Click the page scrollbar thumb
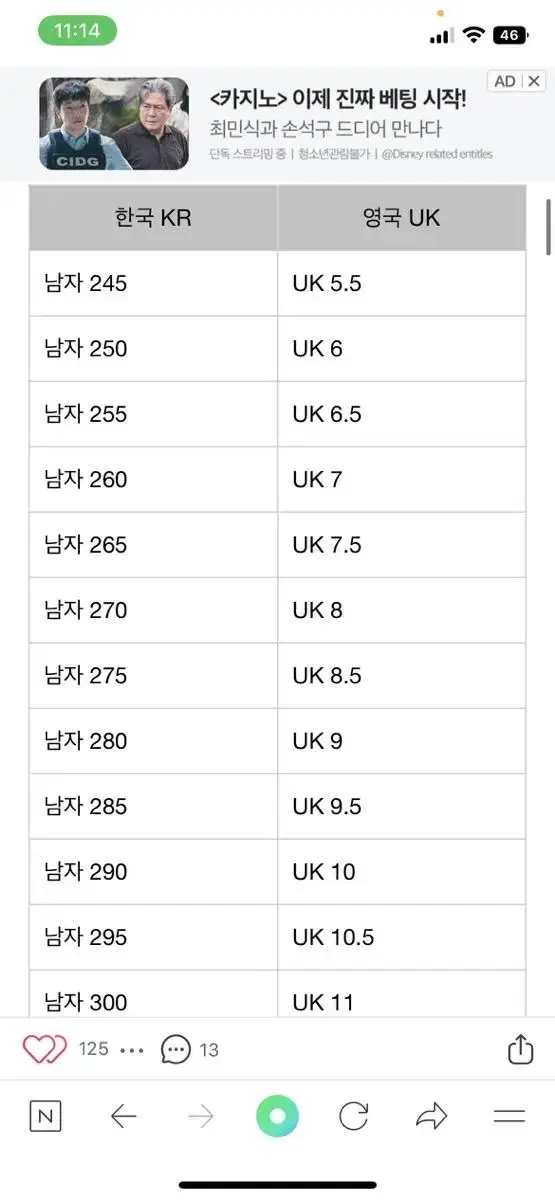The width and height of the screenshot is (555, 1200). click(548, 227)
